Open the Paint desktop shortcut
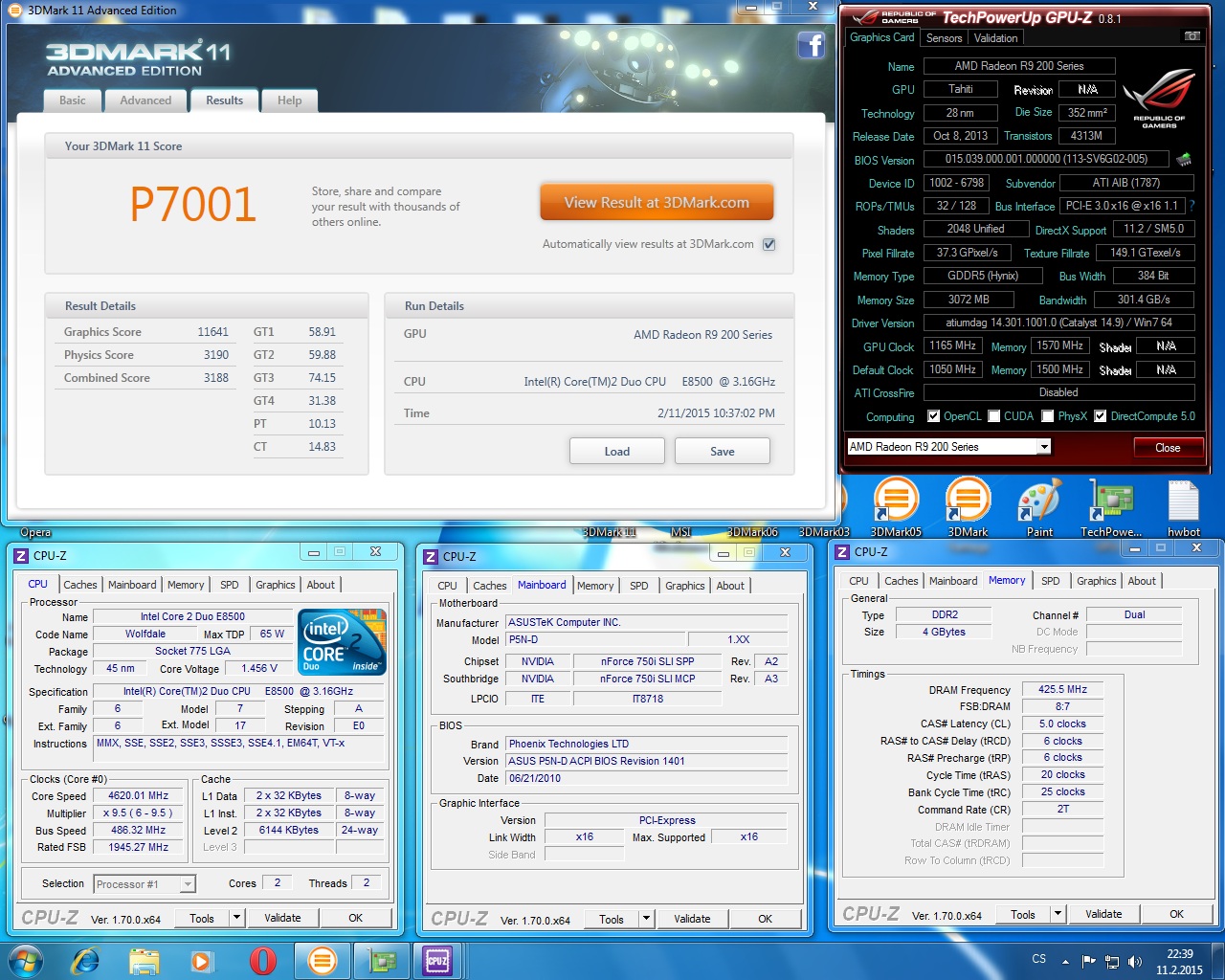 coord(1039,507)
